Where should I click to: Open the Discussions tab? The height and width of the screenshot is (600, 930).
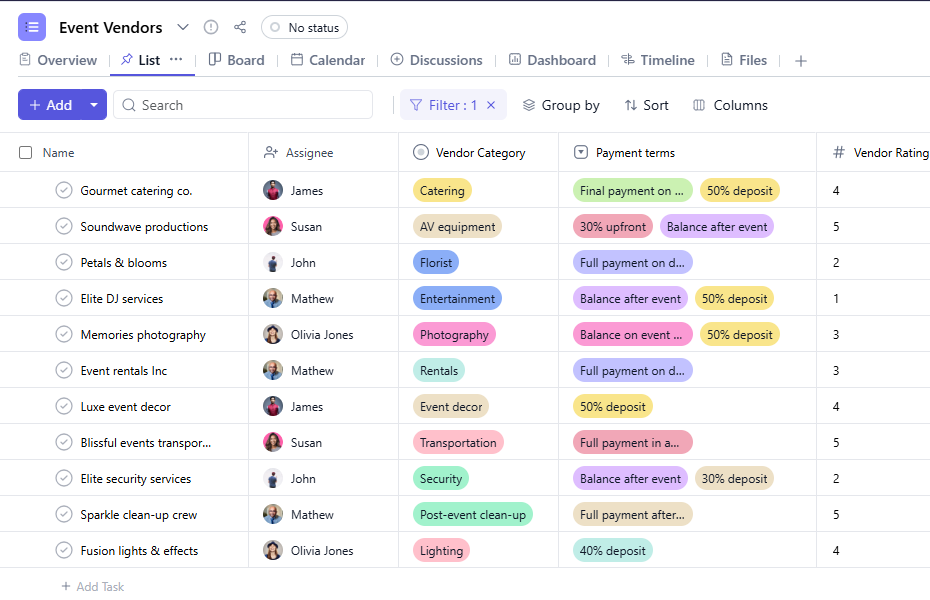[x=437, y=60]
